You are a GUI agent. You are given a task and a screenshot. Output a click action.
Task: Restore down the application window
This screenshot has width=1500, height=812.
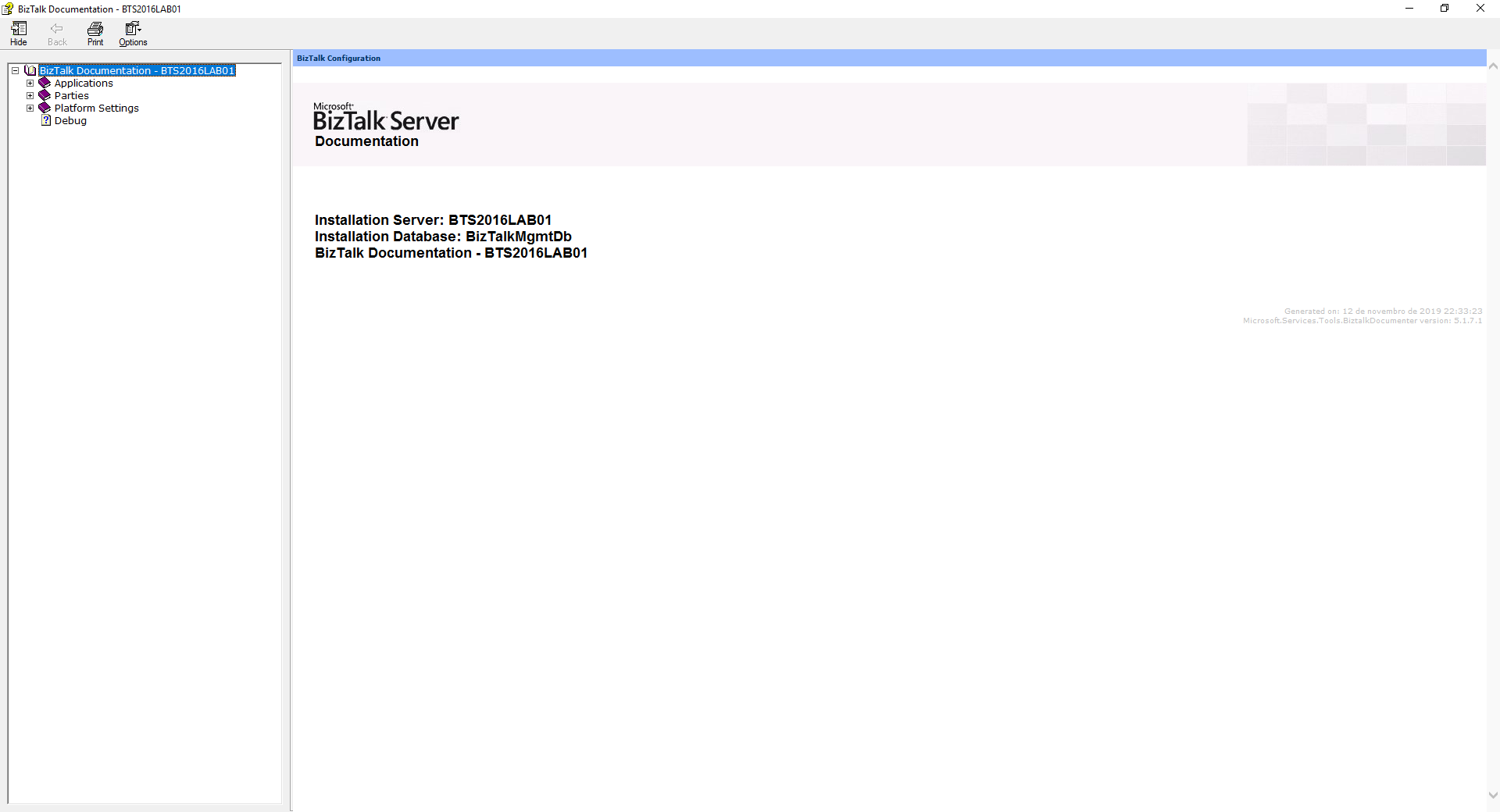pyautogui.click(x=1445, y=9)
